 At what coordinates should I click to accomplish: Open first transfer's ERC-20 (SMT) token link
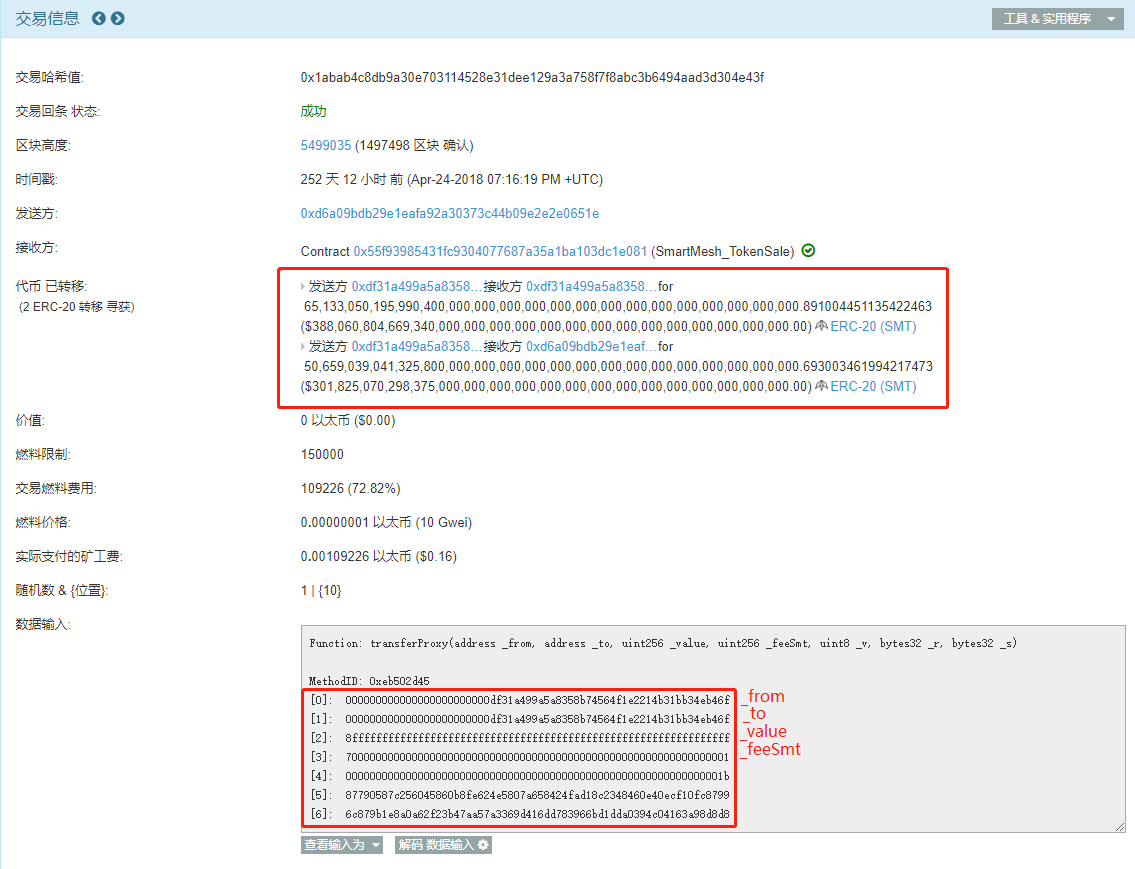click(x=873, y=326)
